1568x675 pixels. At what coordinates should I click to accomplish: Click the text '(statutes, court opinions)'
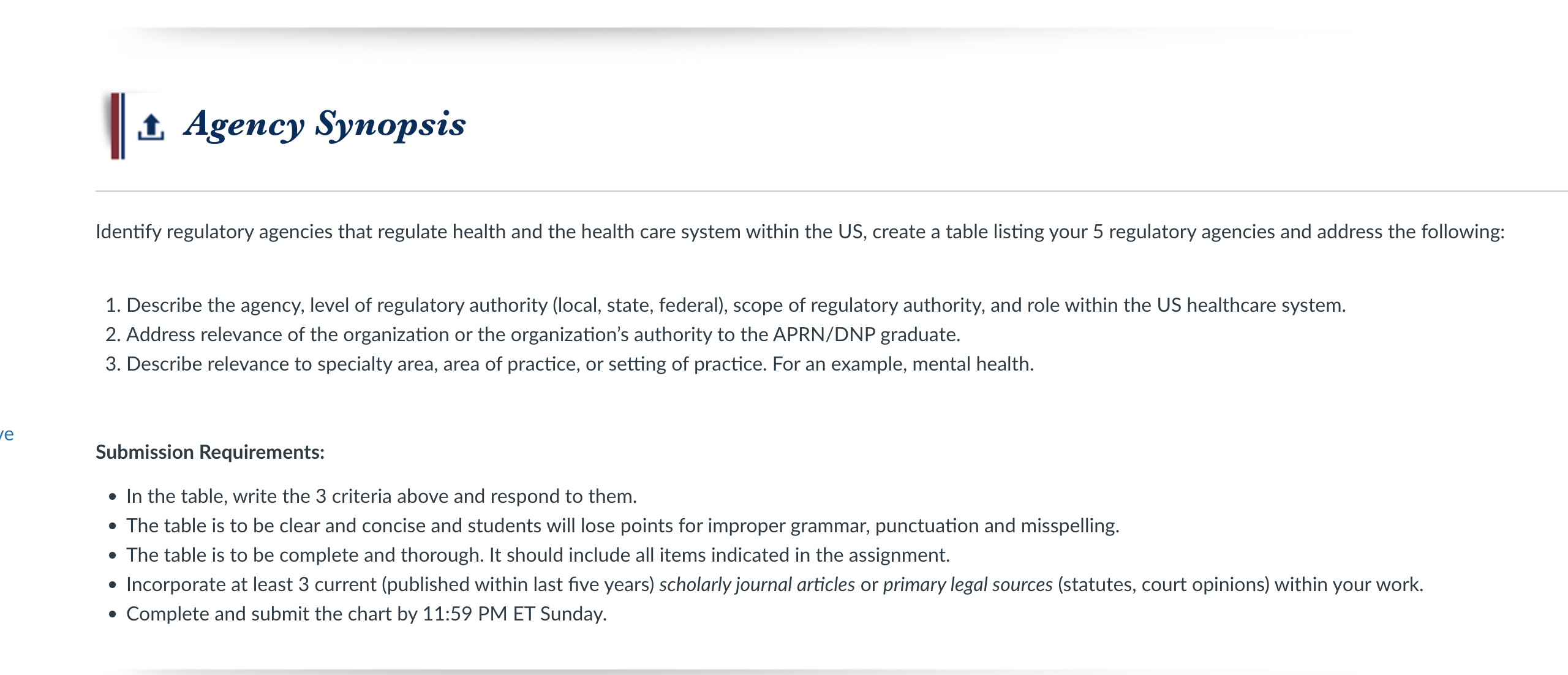(x=1164, y=584)
